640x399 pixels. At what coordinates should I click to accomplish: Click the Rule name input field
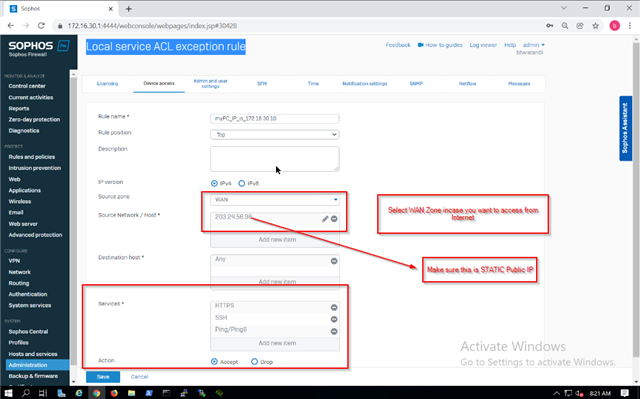tap(275, 118)
